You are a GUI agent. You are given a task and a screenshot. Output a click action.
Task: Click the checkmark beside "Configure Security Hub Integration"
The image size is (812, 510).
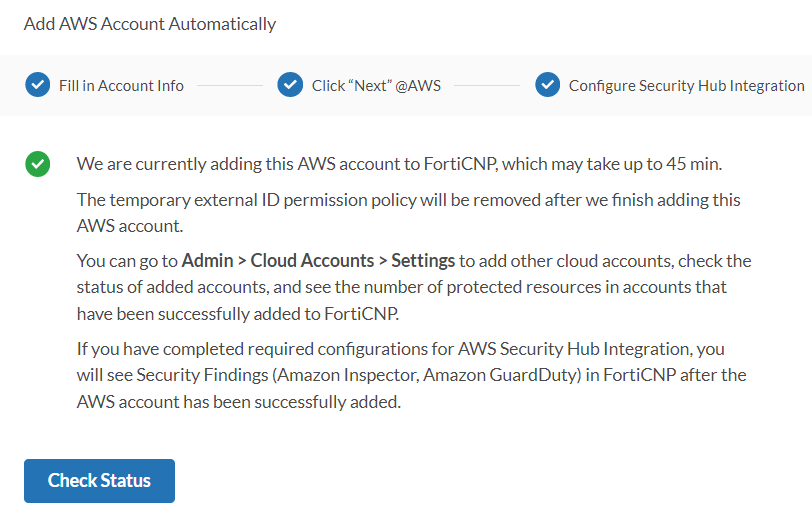547,85
